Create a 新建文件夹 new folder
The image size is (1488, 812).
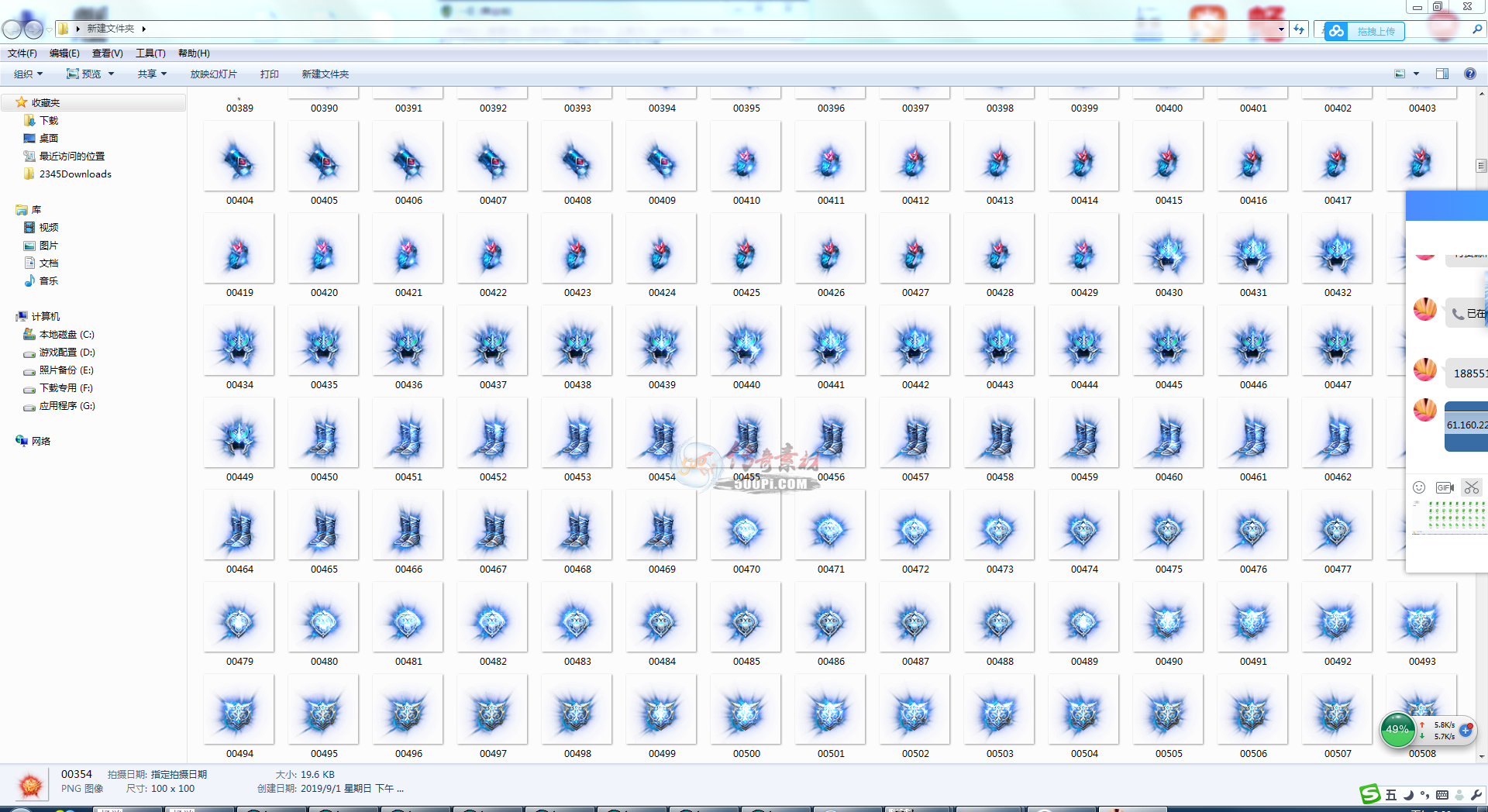[x=325, y=74]
